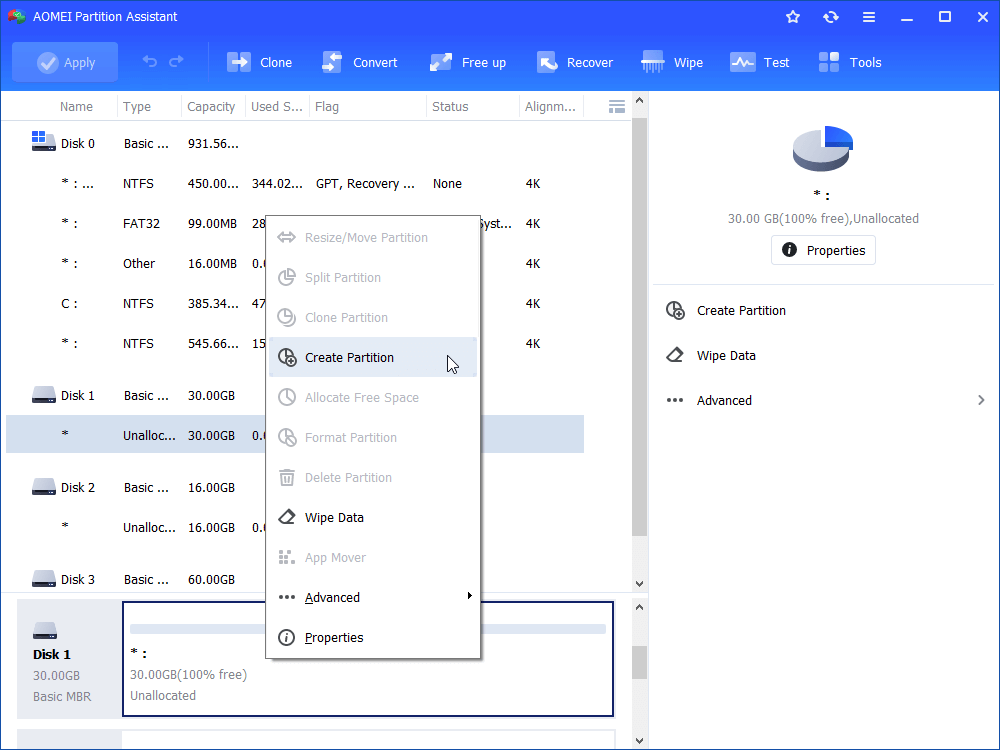Select Wipe Data in the context menu
This screenshot has height=750, width=1000.
pyautogui.click(x=334, y=517)
